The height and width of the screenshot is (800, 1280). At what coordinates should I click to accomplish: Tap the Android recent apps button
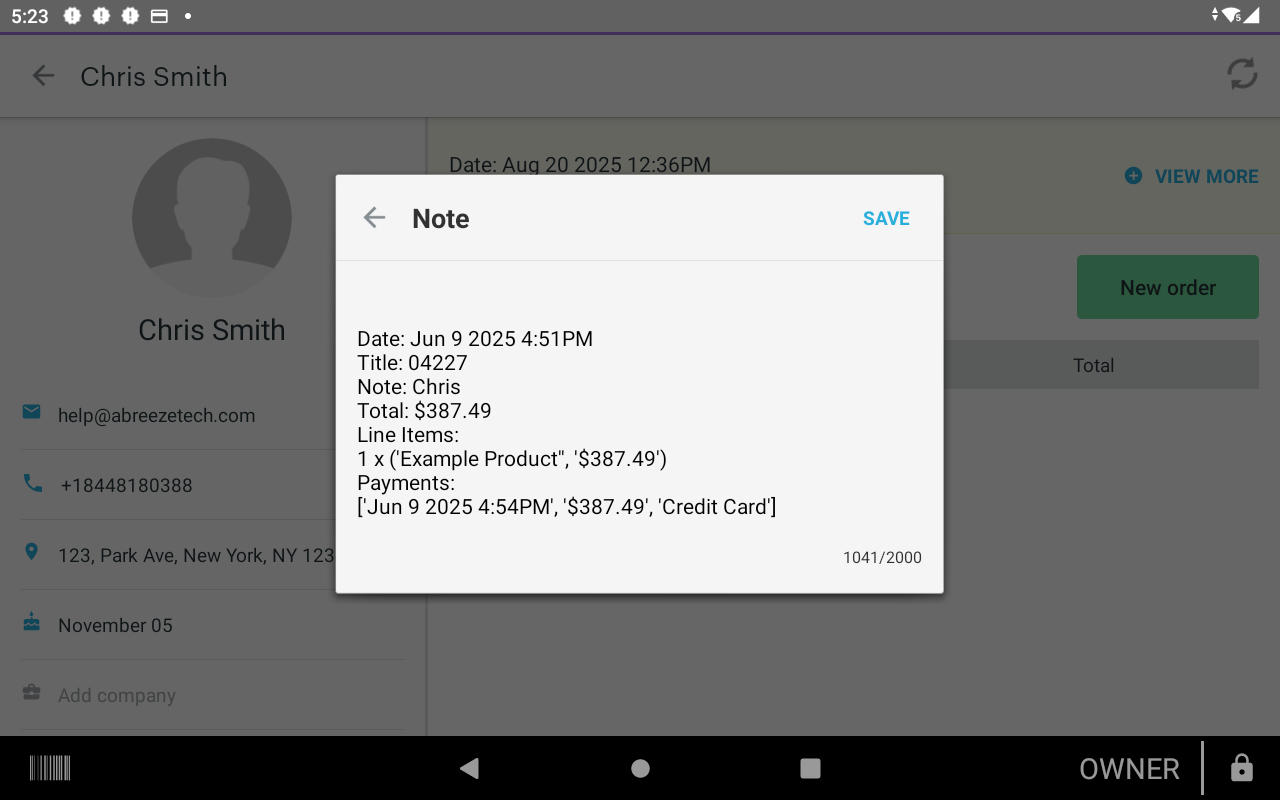(810, 768)
